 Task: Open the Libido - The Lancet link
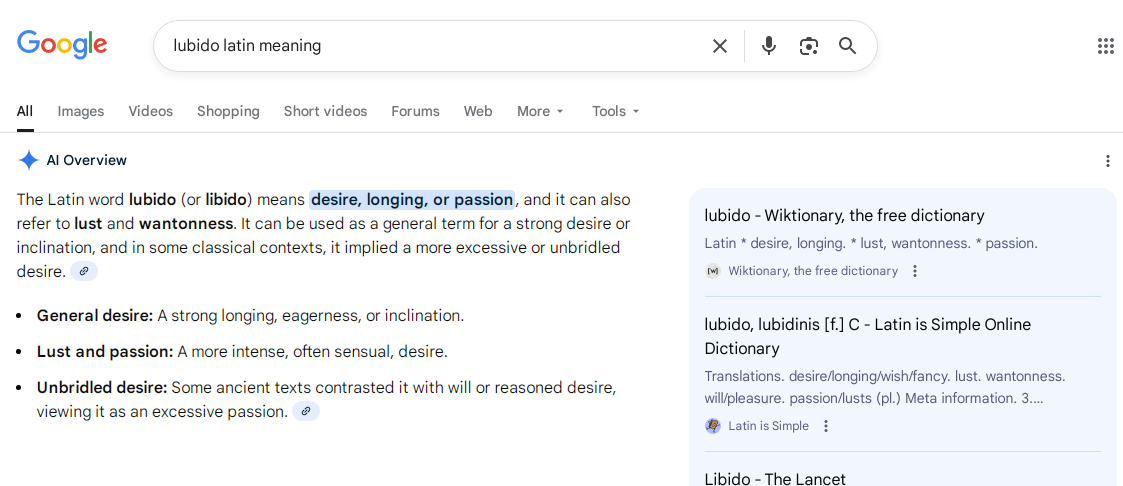pos(775,479)
